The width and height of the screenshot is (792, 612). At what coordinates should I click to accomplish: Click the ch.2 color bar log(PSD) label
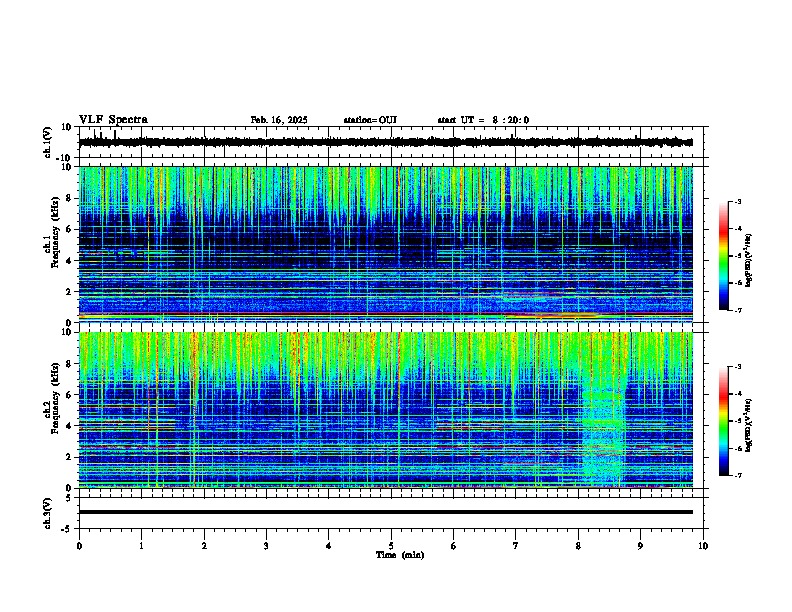[749, 425]
